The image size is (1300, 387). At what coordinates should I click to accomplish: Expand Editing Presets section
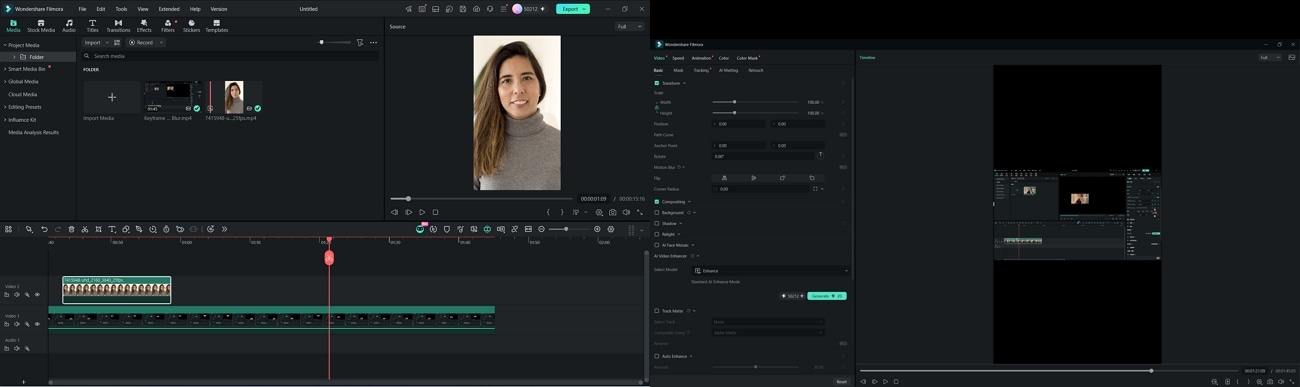4,107
